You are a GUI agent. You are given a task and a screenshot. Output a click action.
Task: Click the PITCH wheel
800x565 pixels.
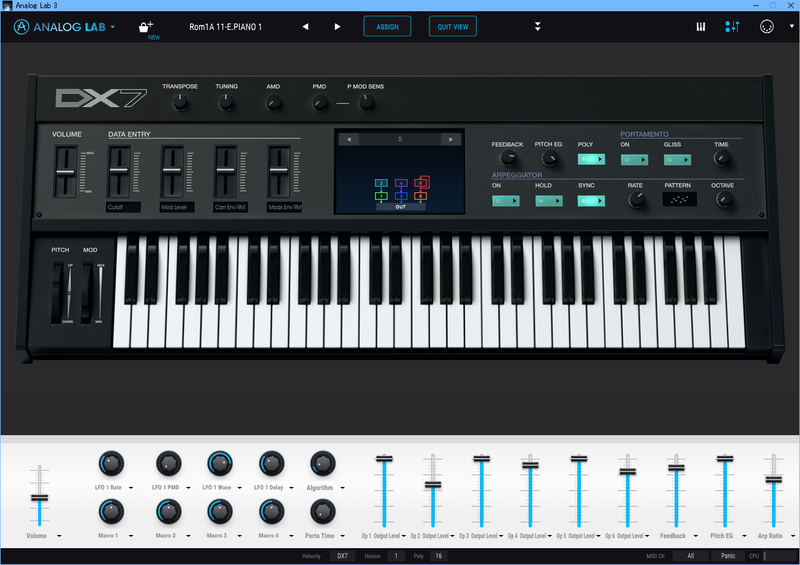tap(60, 292)
